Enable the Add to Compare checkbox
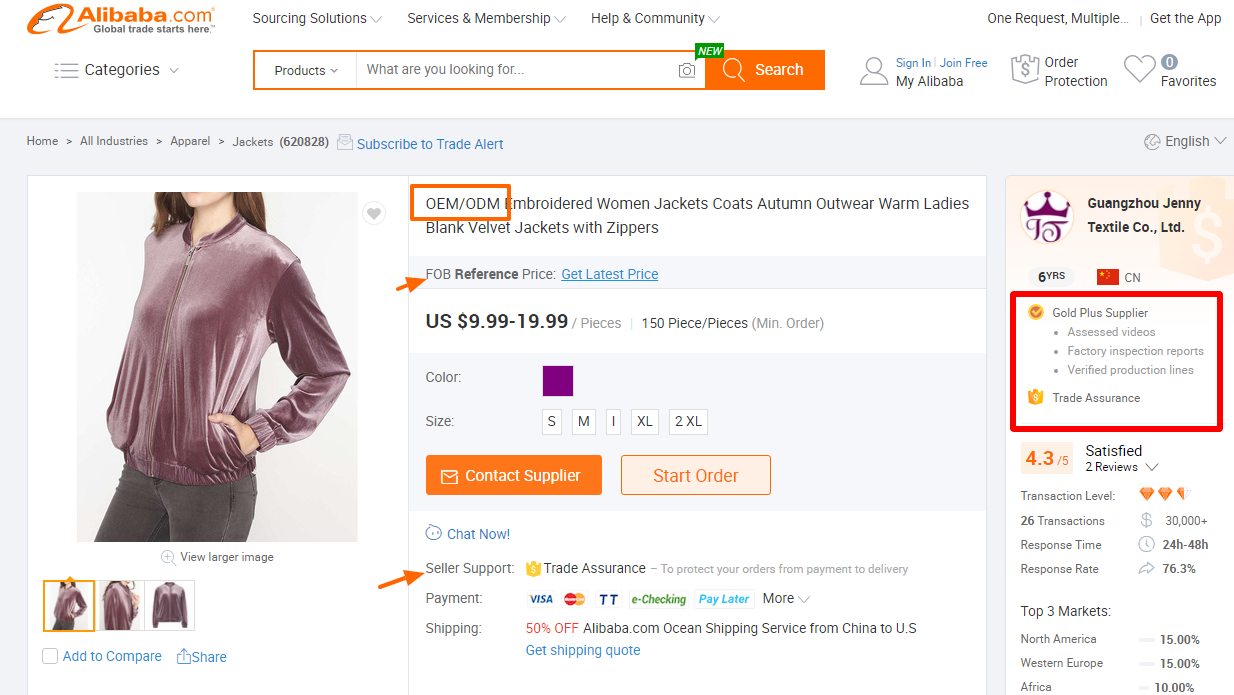1234x695 pixels. coord(50,656)
